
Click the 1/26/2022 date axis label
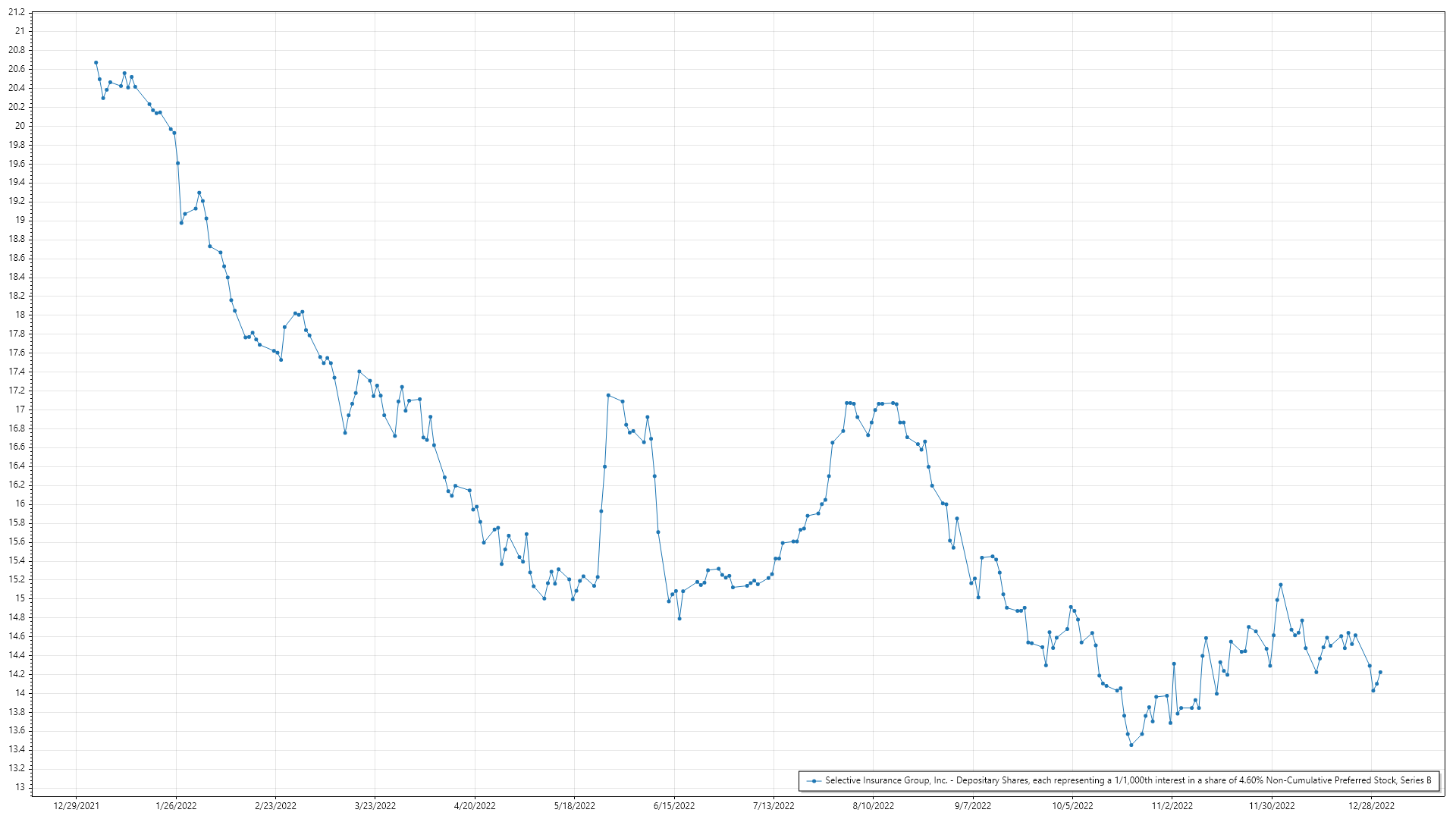[x=176, y=805]
